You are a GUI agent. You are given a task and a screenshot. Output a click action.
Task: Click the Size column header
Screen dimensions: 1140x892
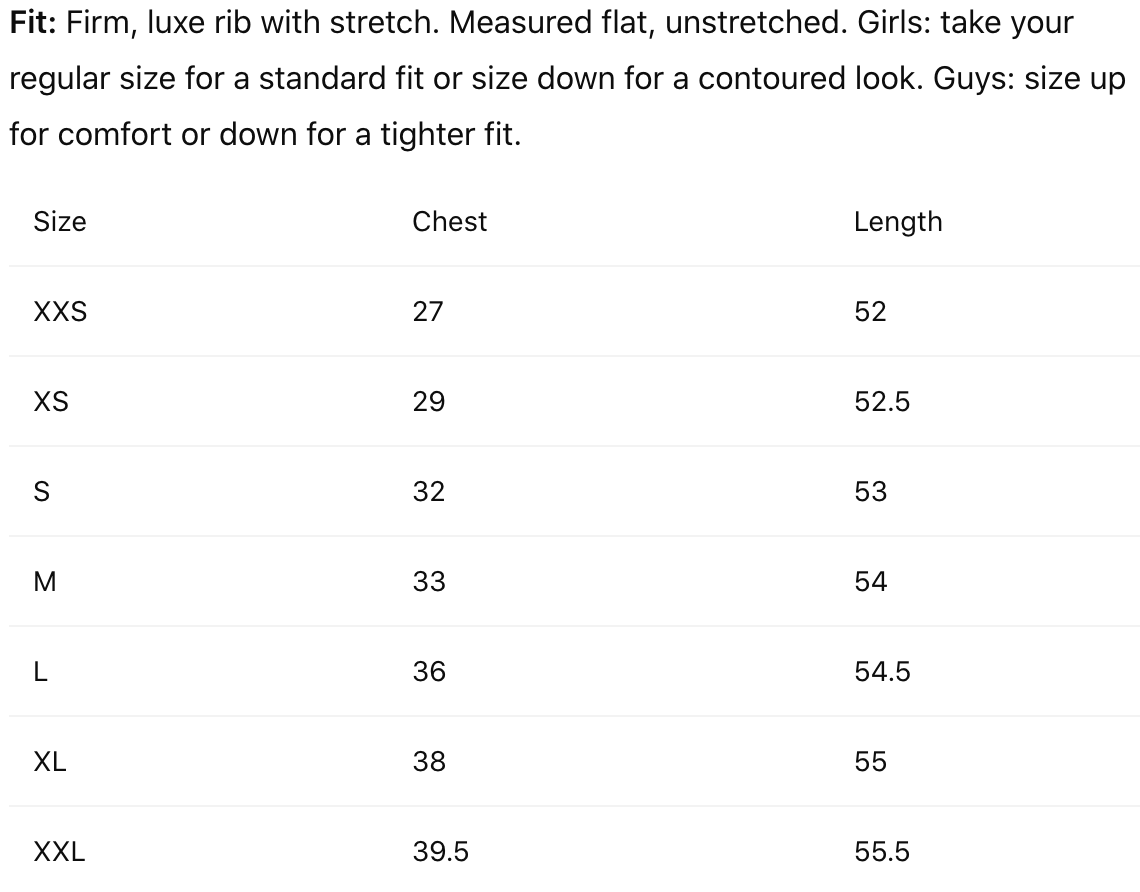click(60, 222)
